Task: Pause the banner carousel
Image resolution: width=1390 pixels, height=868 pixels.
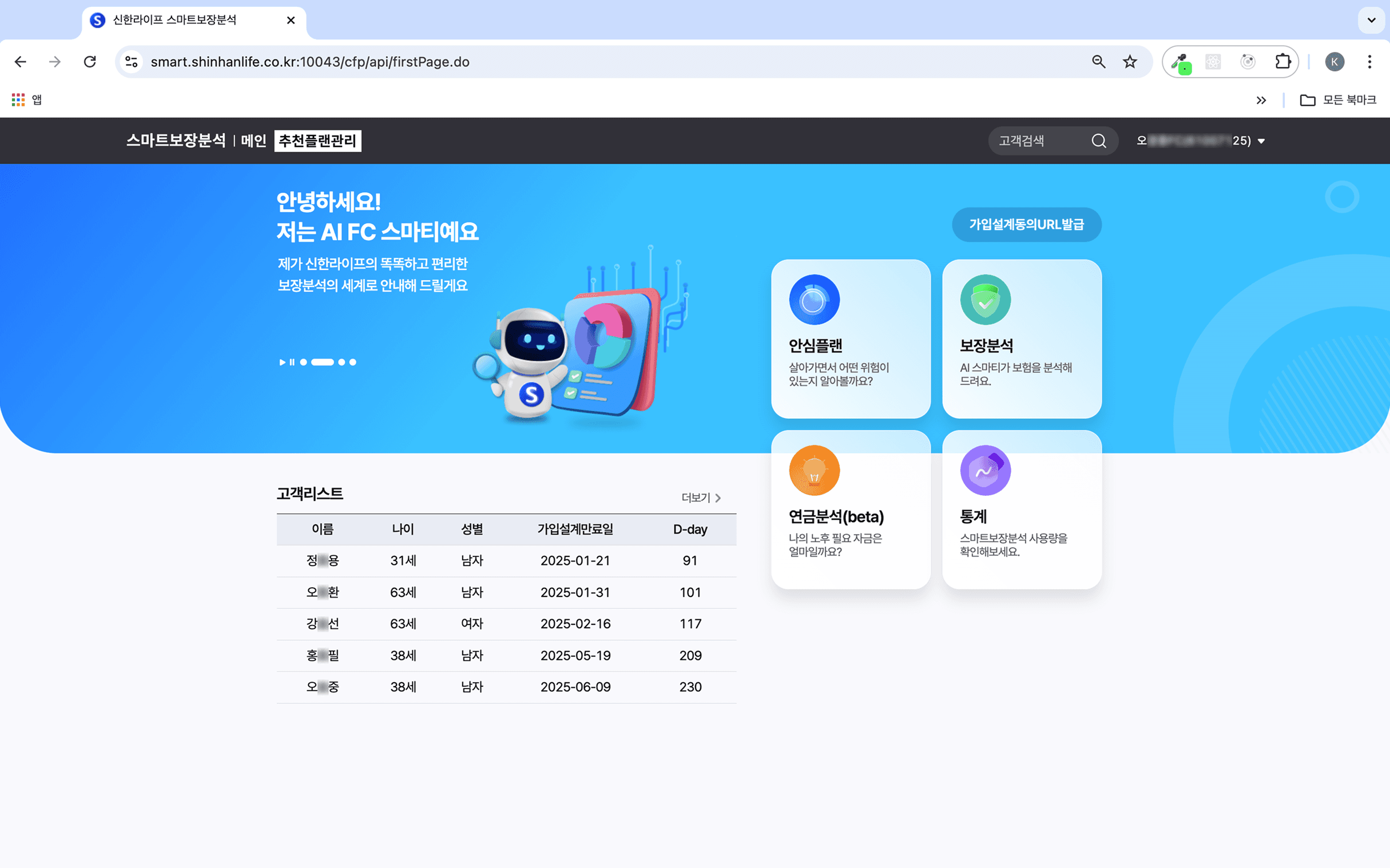Action: point(292,361)
